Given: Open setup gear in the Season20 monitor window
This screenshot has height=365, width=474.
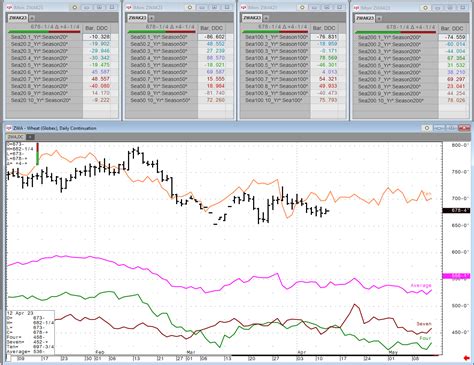Looking at the screenshot, I should coord(74,7).
